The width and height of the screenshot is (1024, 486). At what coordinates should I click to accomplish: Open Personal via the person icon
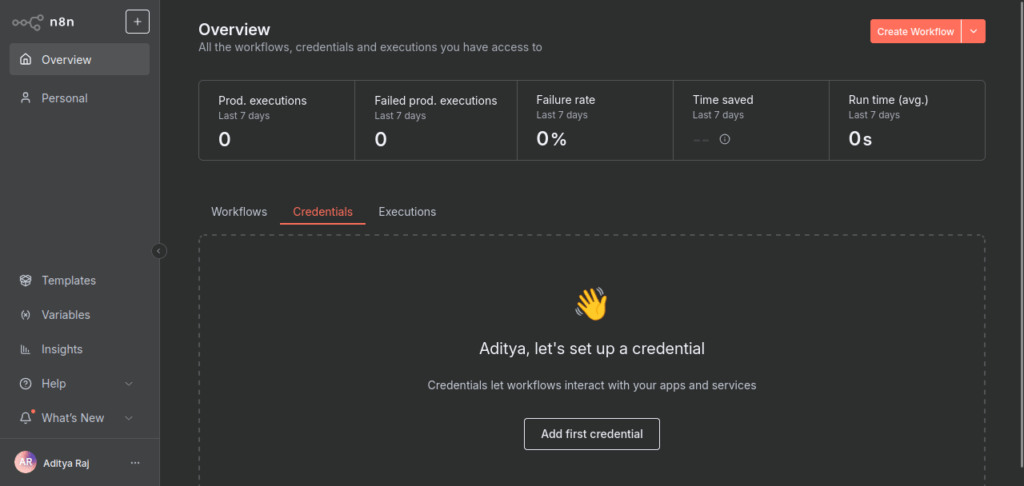pos(26,98)
